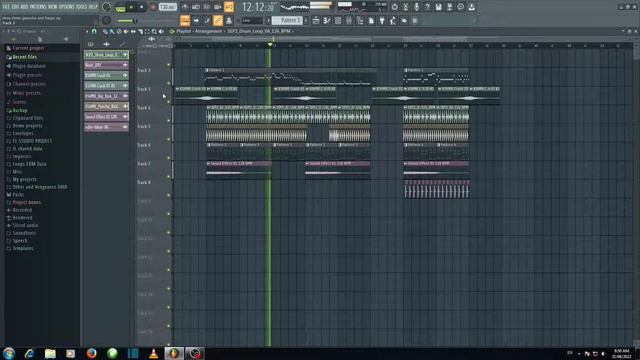Click the help question mark icon
Viewport: 640px width, 360px height.
(x=427, y=7)
